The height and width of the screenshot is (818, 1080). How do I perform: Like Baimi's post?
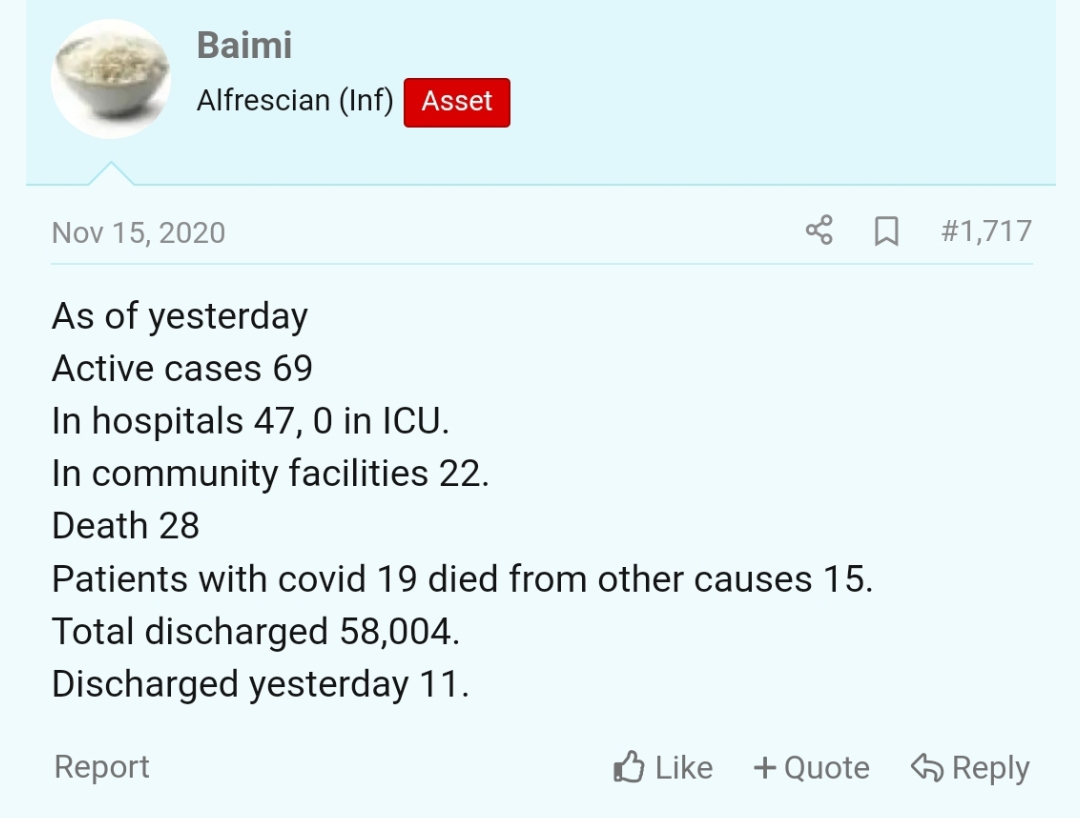click(x=663, y=768)
